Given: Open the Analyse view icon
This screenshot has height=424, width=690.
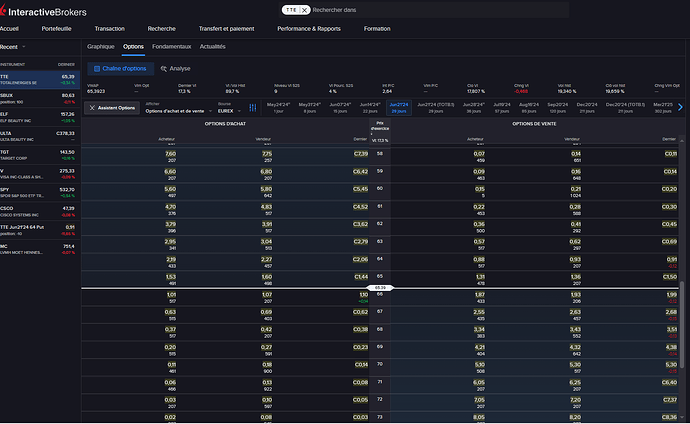Looking at the screenshot, I should pyautogui.click(x=163, y=68).
